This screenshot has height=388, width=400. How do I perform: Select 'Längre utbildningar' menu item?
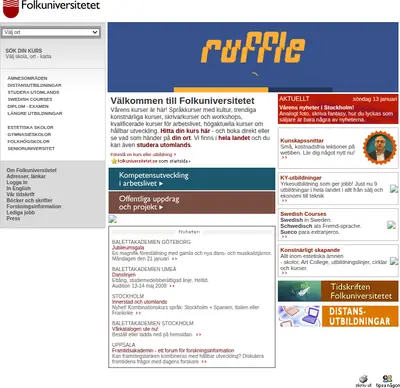click(x=35, y=113)
